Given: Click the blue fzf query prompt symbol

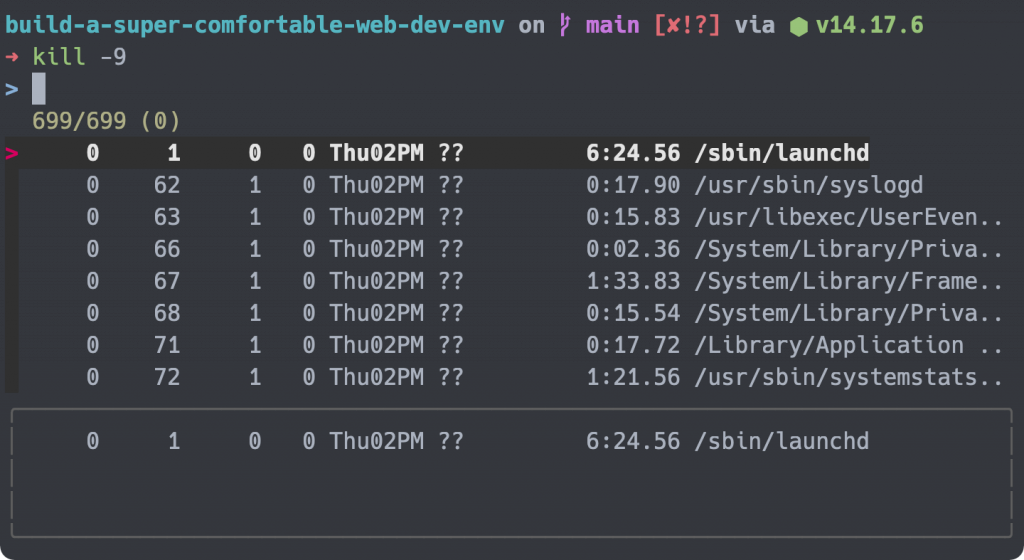Looking at the screenshot, I should point(12,89).
